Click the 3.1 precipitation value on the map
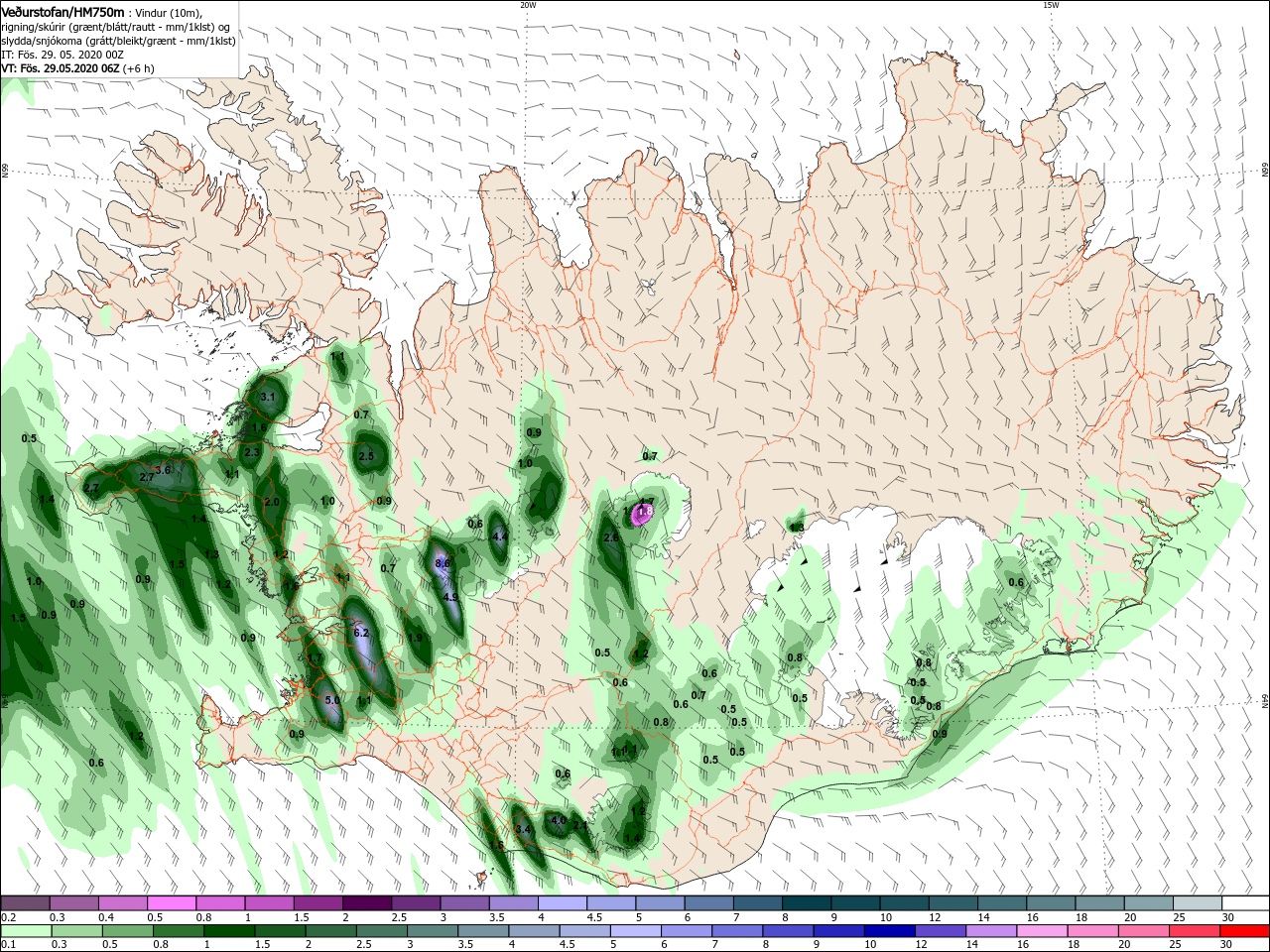Screen dimensions: 1270x952 (267, 397)
